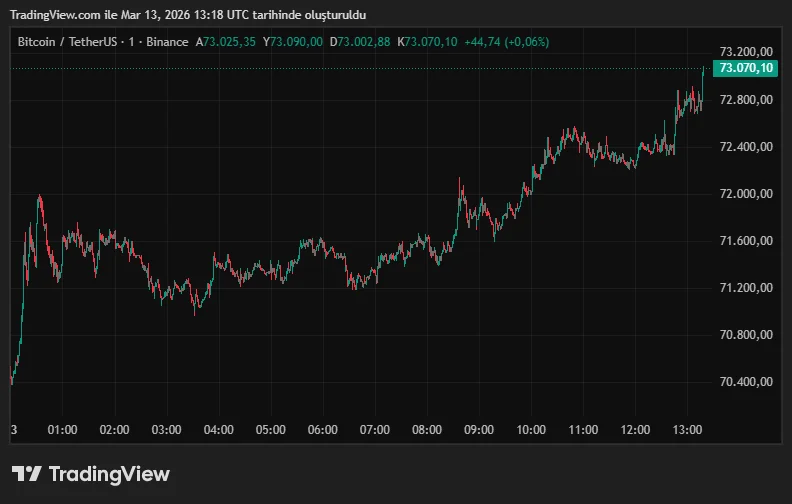
Task: Select the Bitcoin / TetherUS symbol title
Action: (67, 42)
